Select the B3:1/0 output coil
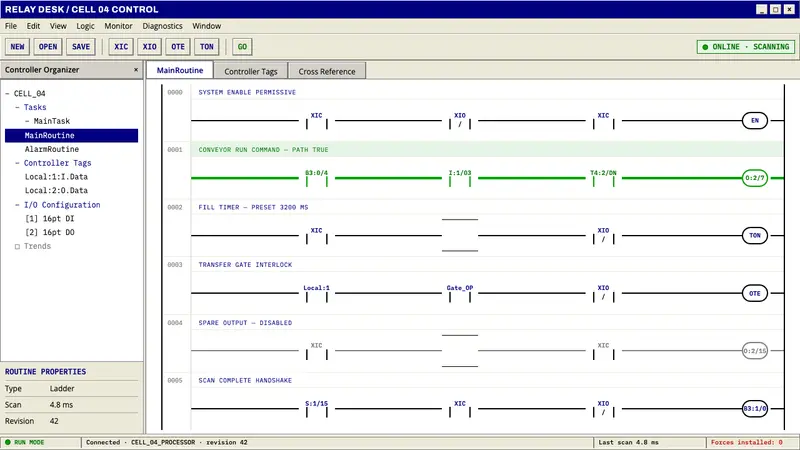Viewport: 800px width, 450px height. pyautogui.click(x=755, y=409)
